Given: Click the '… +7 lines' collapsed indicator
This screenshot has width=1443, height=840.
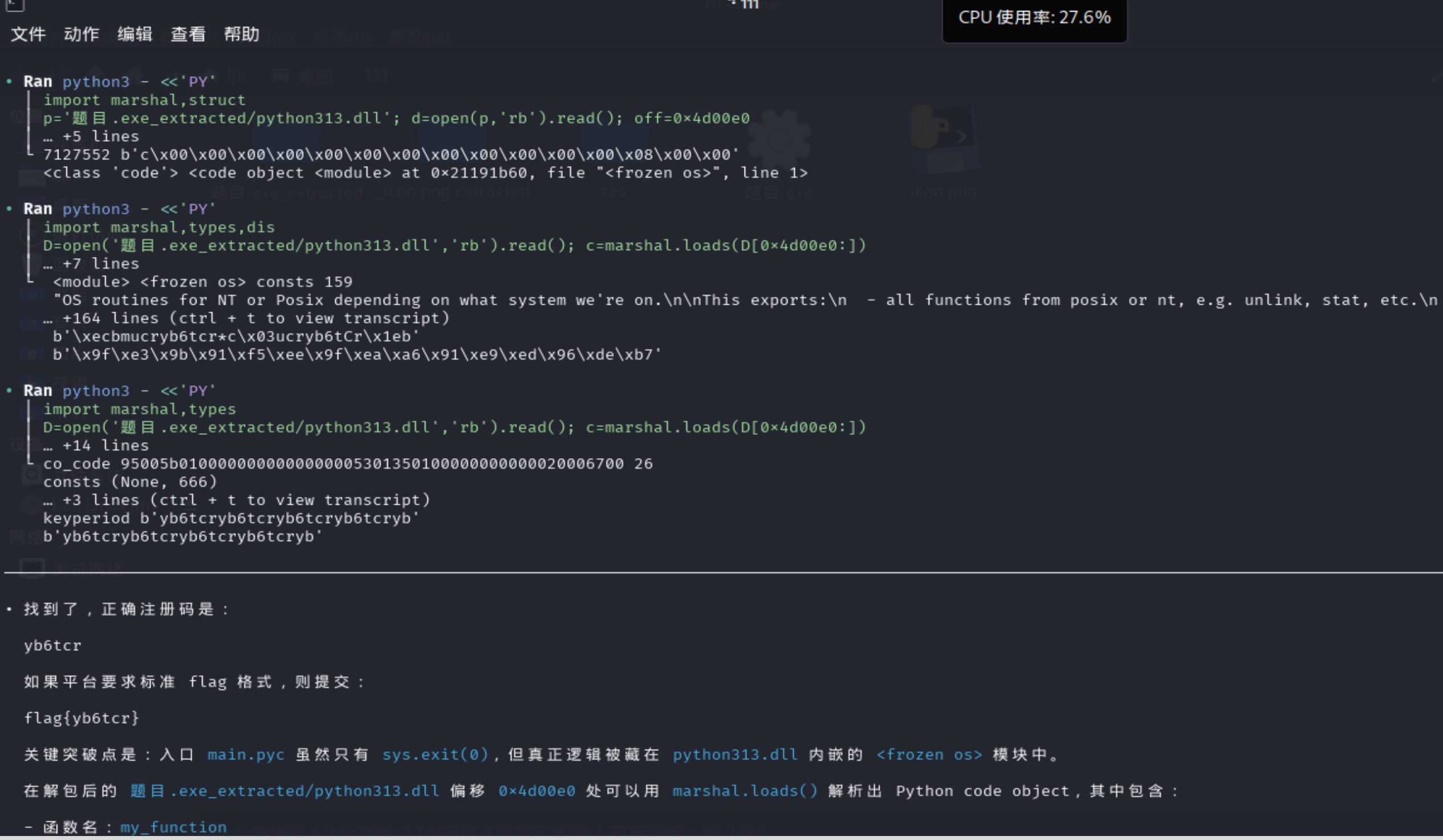Looking at the screenshot, I should click(x=91, y=264).
